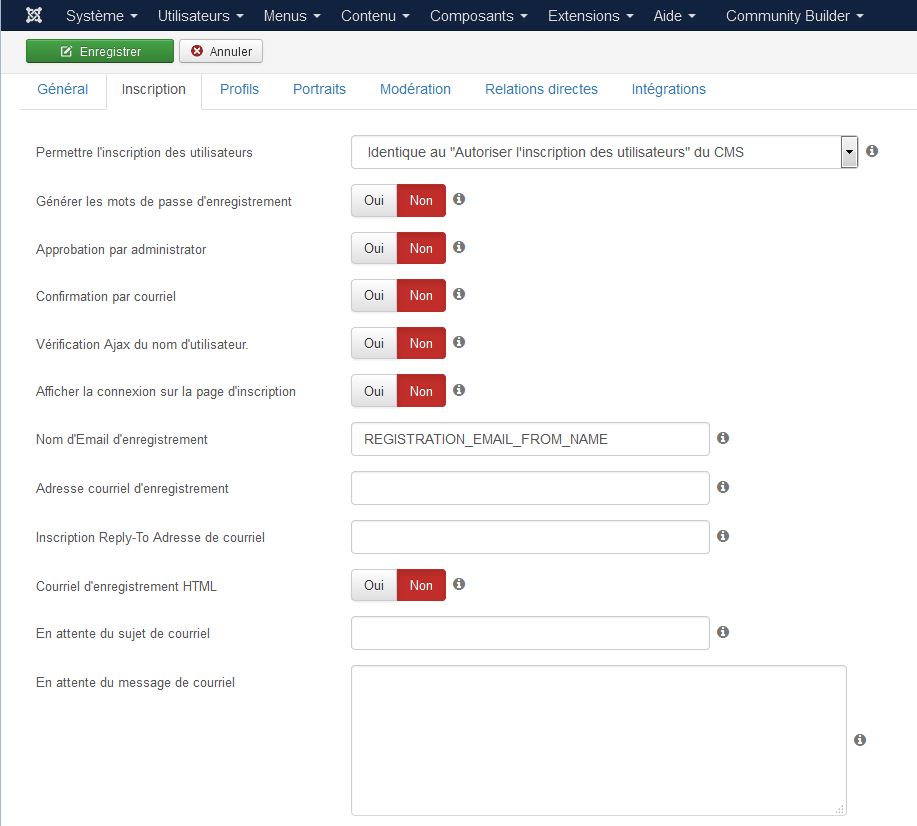This screenshot has height=826, width=917.
Task: Click the Annuler button
Action: [221, 51]
